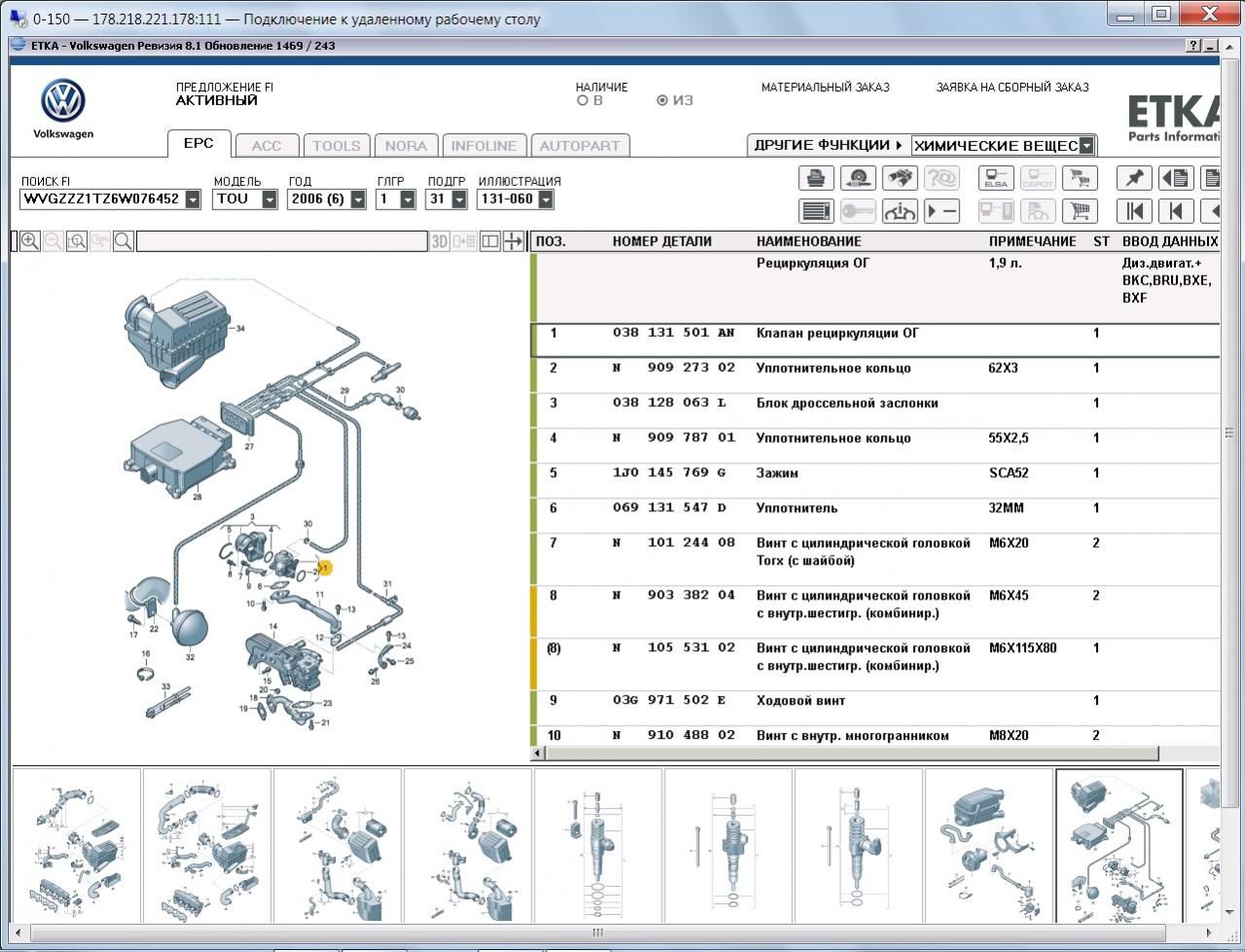Click the illustration search input field
Image resolution: width=1245 pixels, height=952 pixels.
tap(282, 241)
